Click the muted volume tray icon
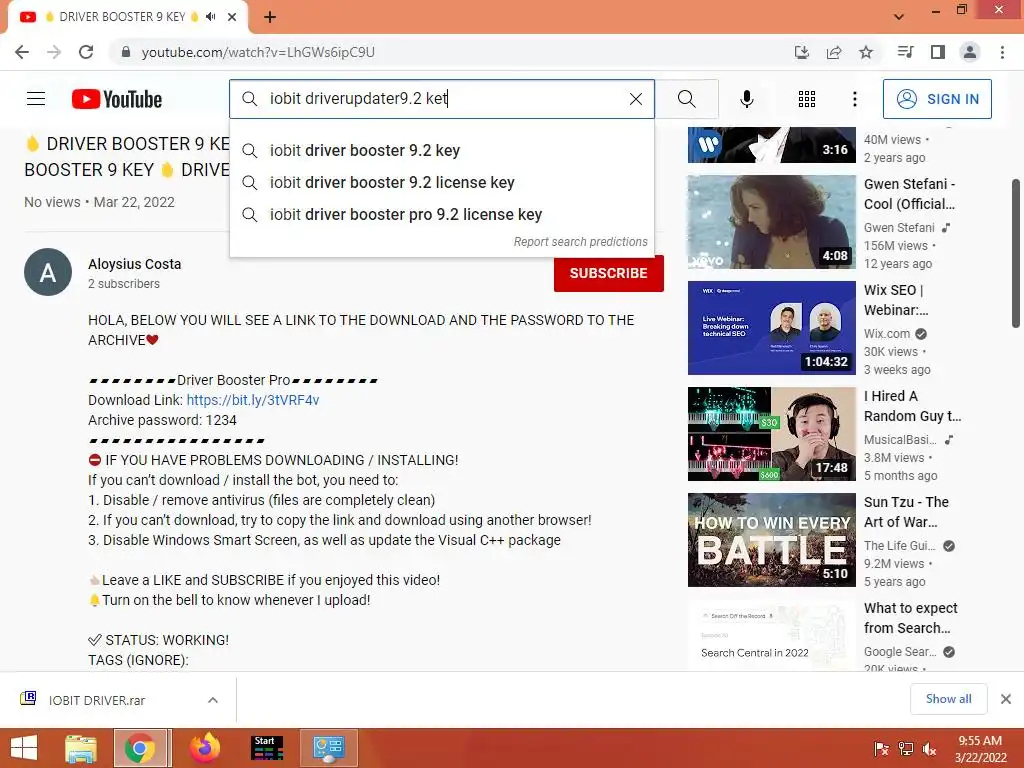This screenshot has width=1024, height=768. (x=929, y=749)
